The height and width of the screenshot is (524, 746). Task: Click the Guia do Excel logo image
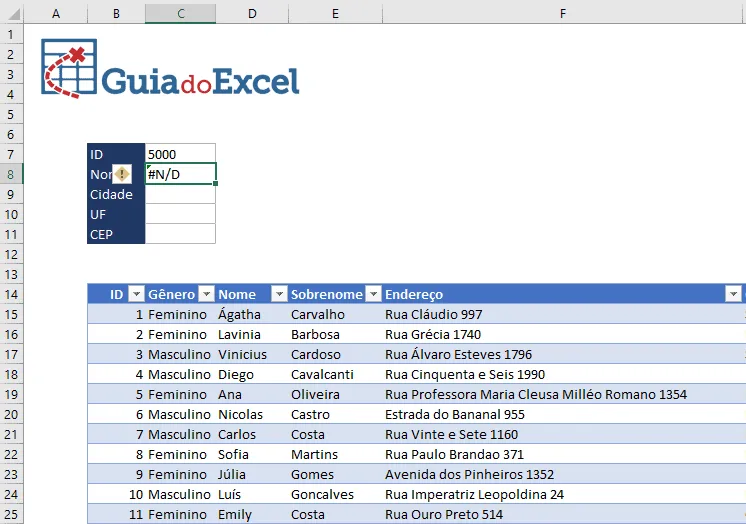tap(170, 69)
